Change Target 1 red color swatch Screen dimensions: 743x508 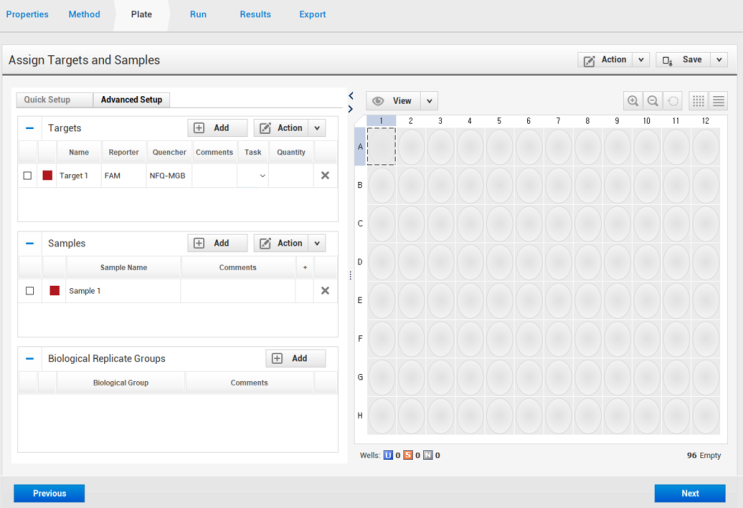pyautogui.click(x=47, y=175)
